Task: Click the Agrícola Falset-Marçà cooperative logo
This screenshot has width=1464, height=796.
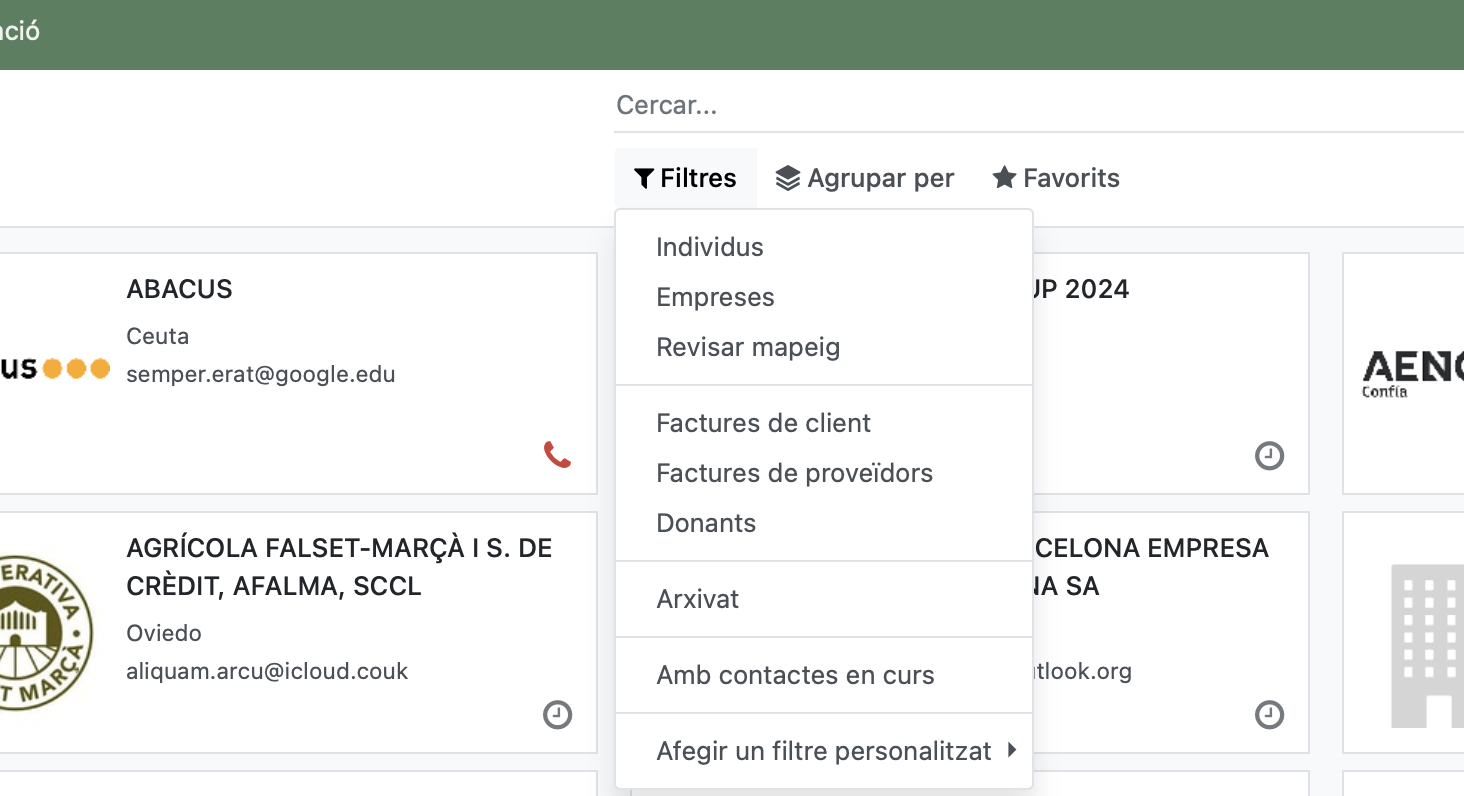Action: 45,633
